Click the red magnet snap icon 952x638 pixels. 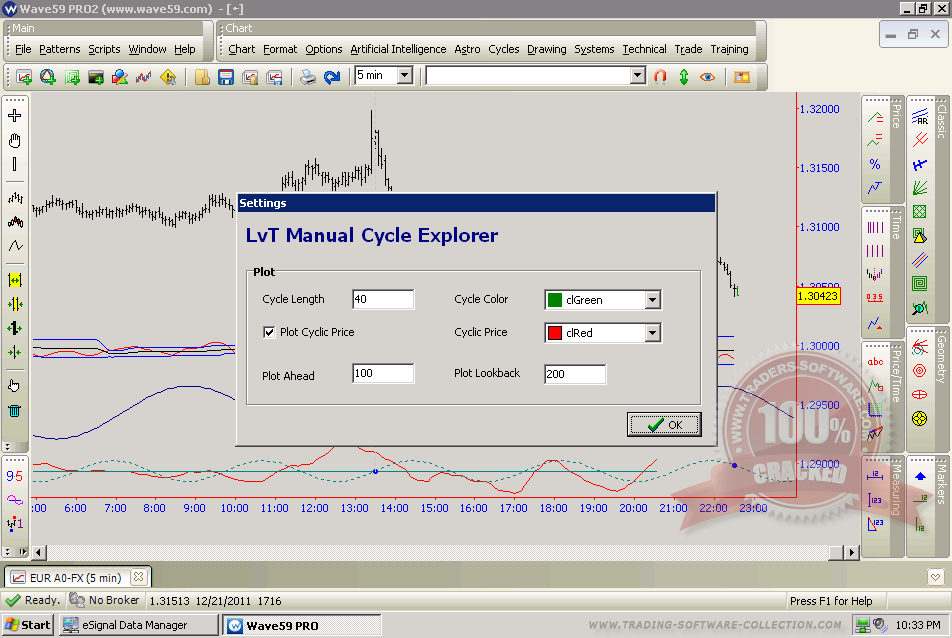[x=660, y=76]
